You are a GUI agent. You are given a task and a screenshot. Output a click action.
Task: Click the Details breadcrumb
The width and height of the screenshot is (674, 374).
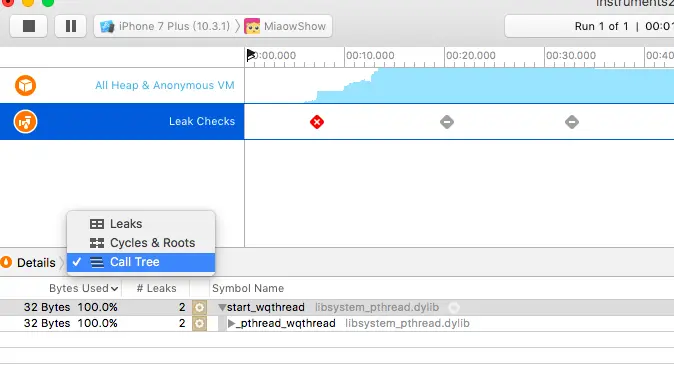(x=36, y=263)
